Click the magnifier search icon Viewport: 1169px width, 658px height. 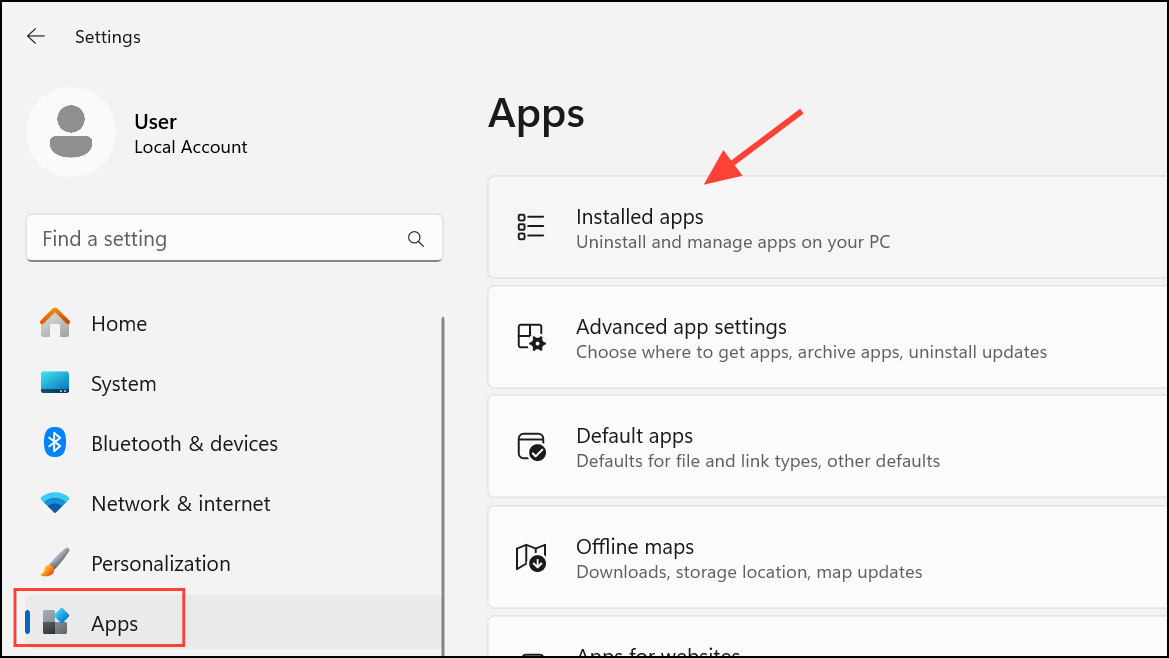click(416, 238)
